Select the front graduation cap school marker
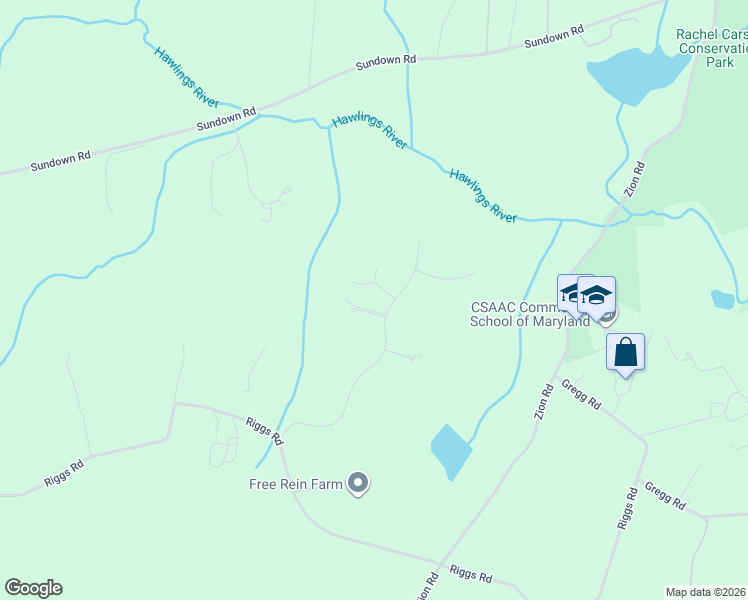 click(596, 296)
